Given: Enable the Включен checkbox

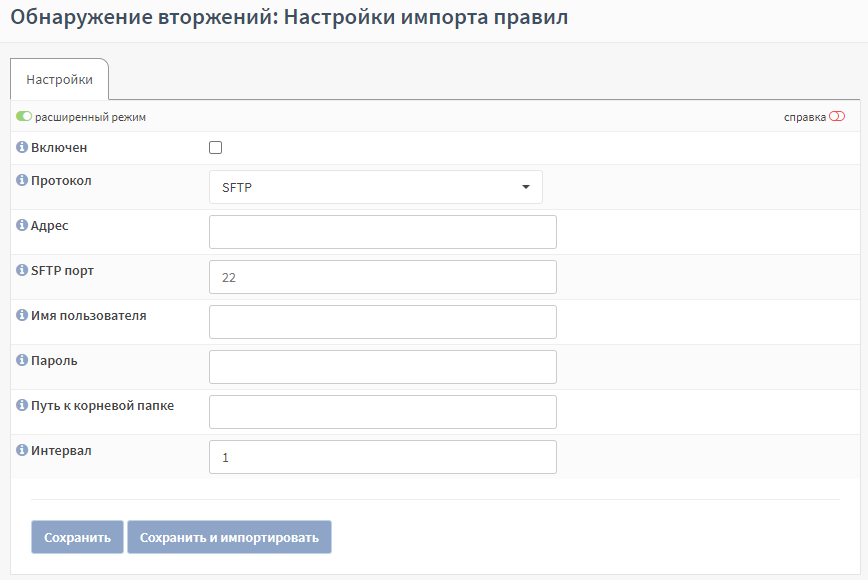Looking at the screenshot, I should pyautogui.click(x=215, y=147).
